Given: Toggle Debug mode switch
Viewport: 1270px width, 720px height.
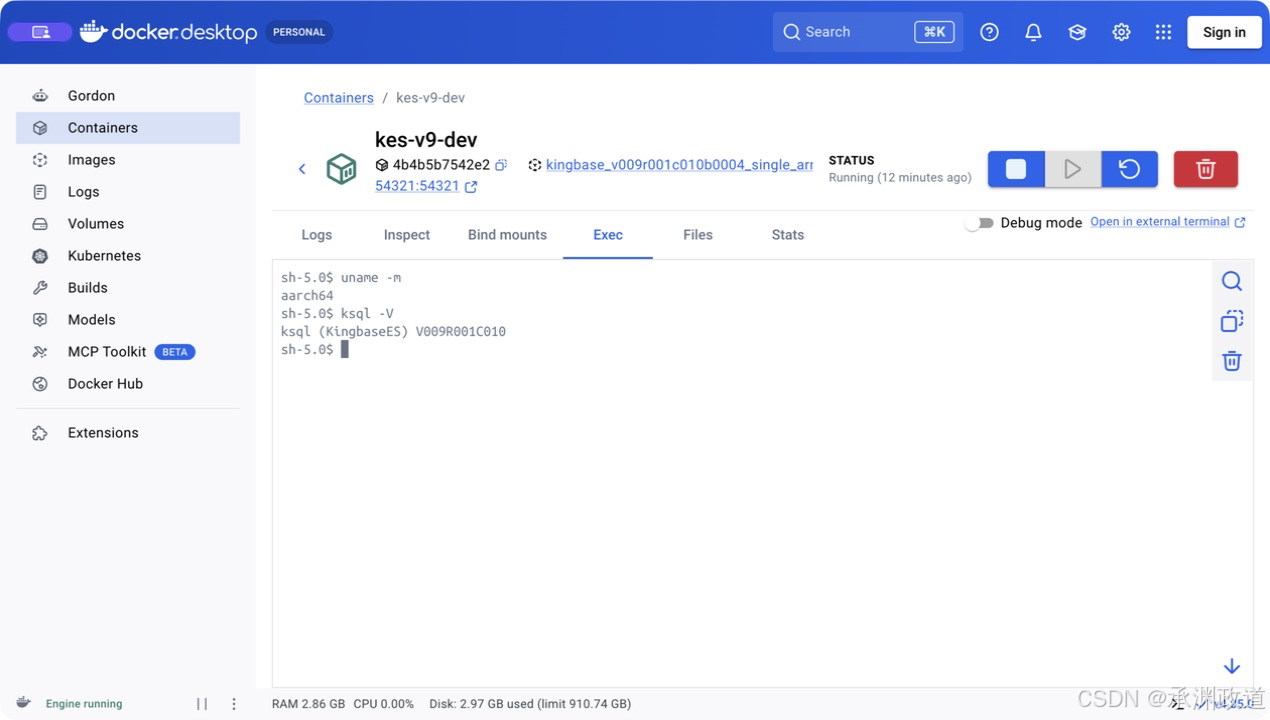Looking at the screenshot, I should point(979,223).
